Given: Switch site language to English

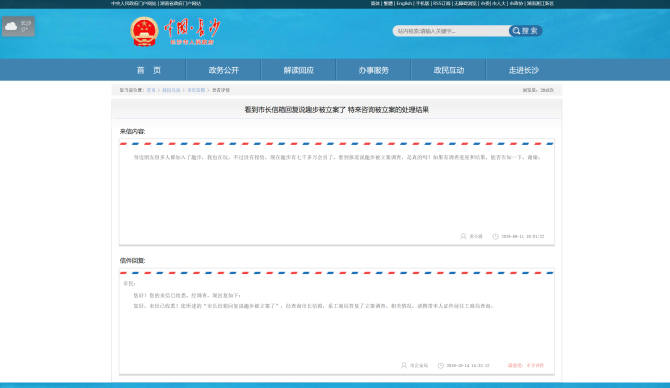Looking at the screenshot, I should click(x=404, y=3).
